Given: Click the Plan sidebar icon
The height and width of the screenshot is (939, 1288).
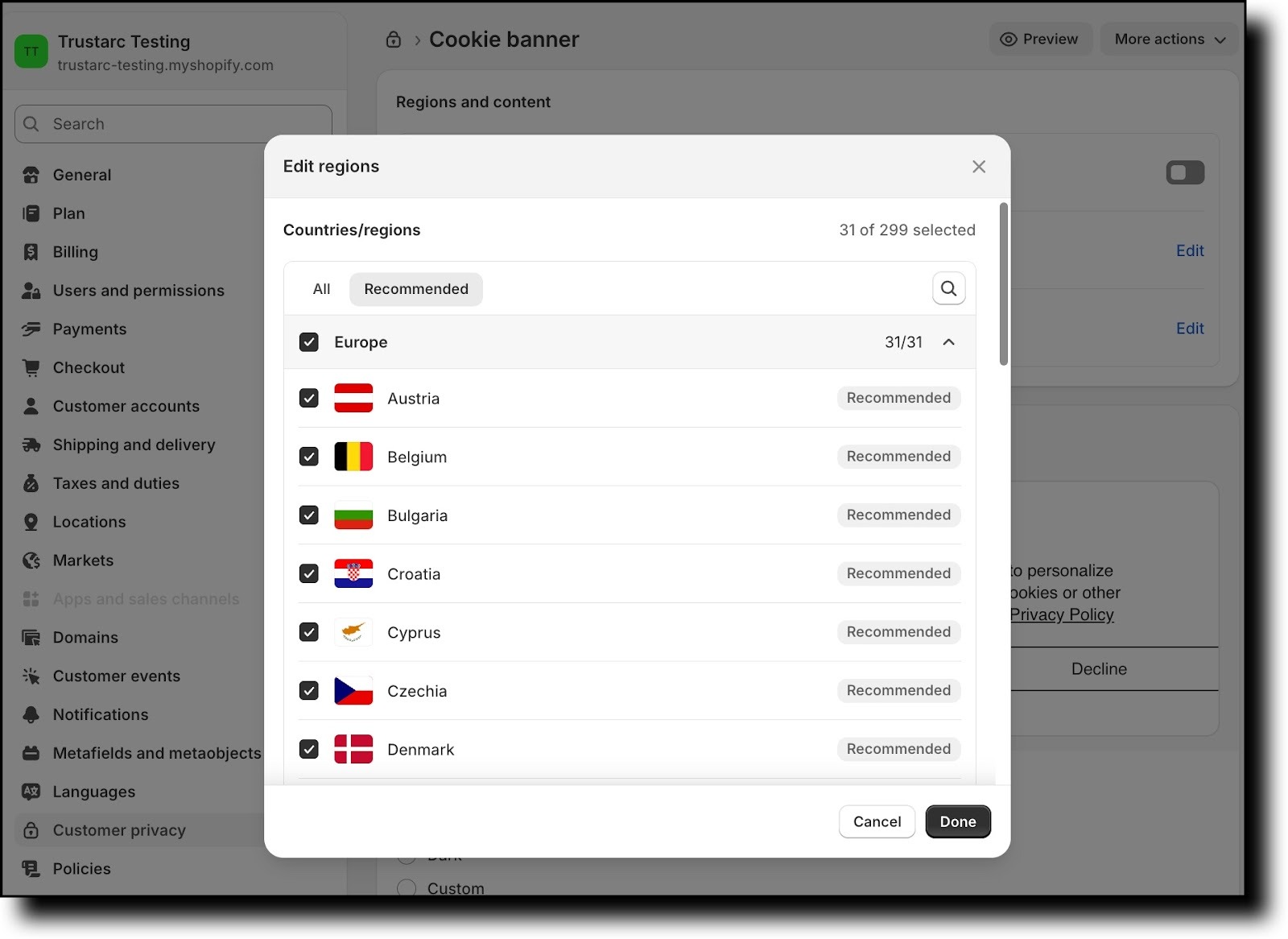Looking at the screenshot, I should (x=31, y=213).
